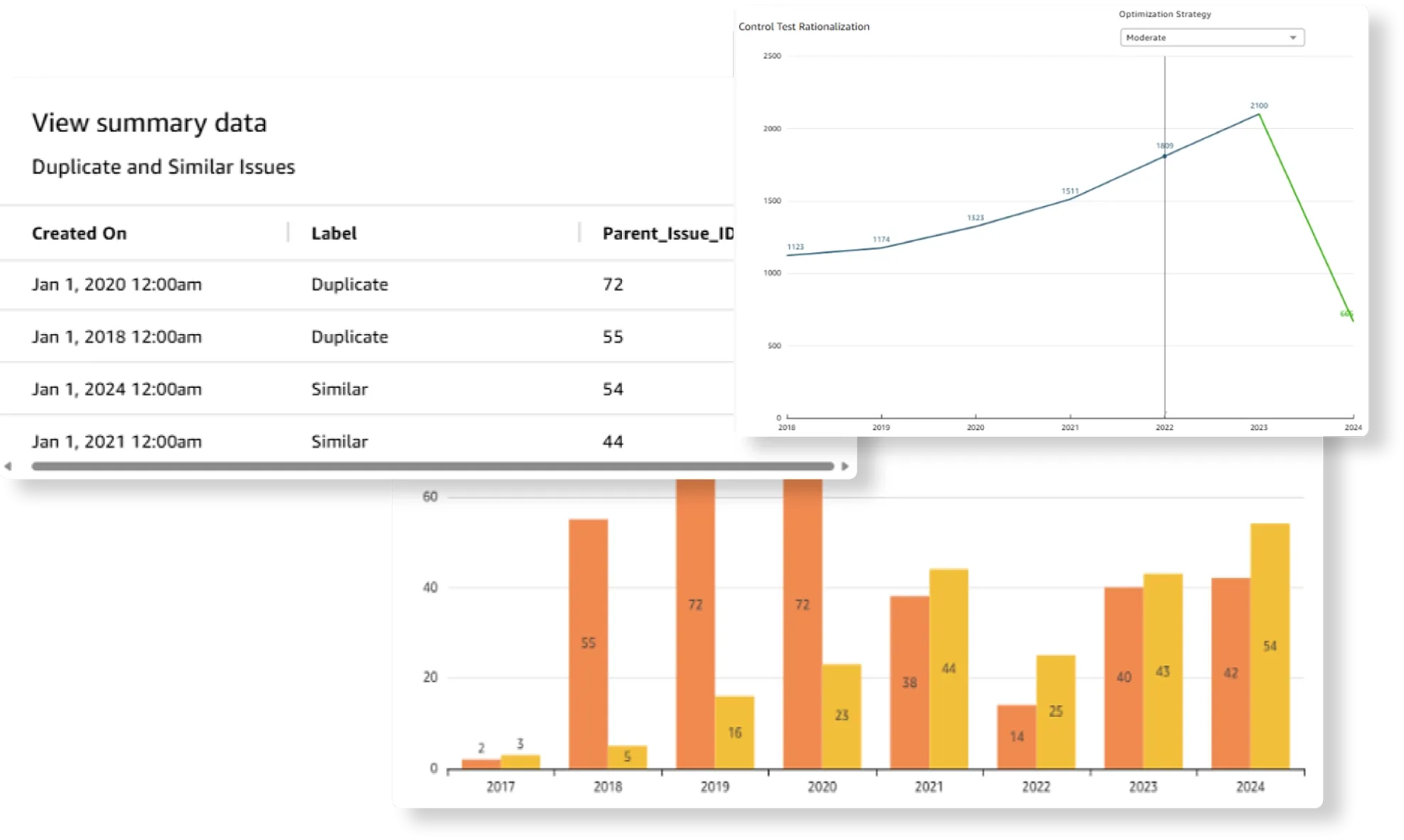
Task: Click the yellow 2021 bar labeled 44
Action: tap(948, 668)
